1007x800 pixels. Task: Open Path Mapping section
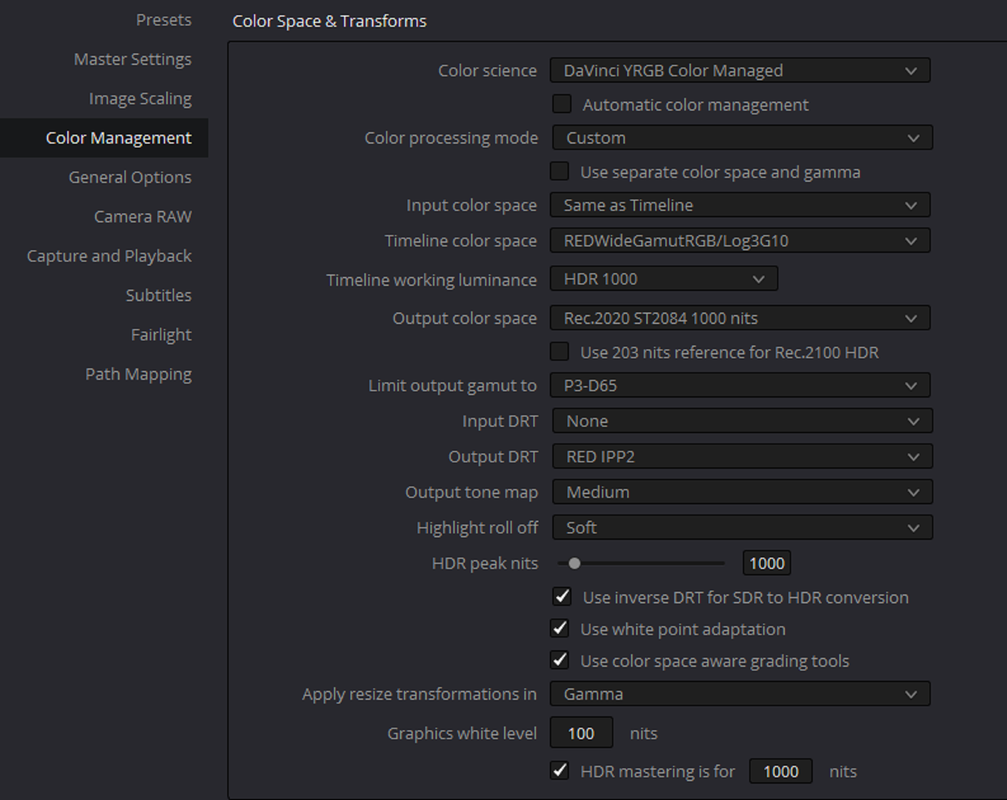(138, 374)
